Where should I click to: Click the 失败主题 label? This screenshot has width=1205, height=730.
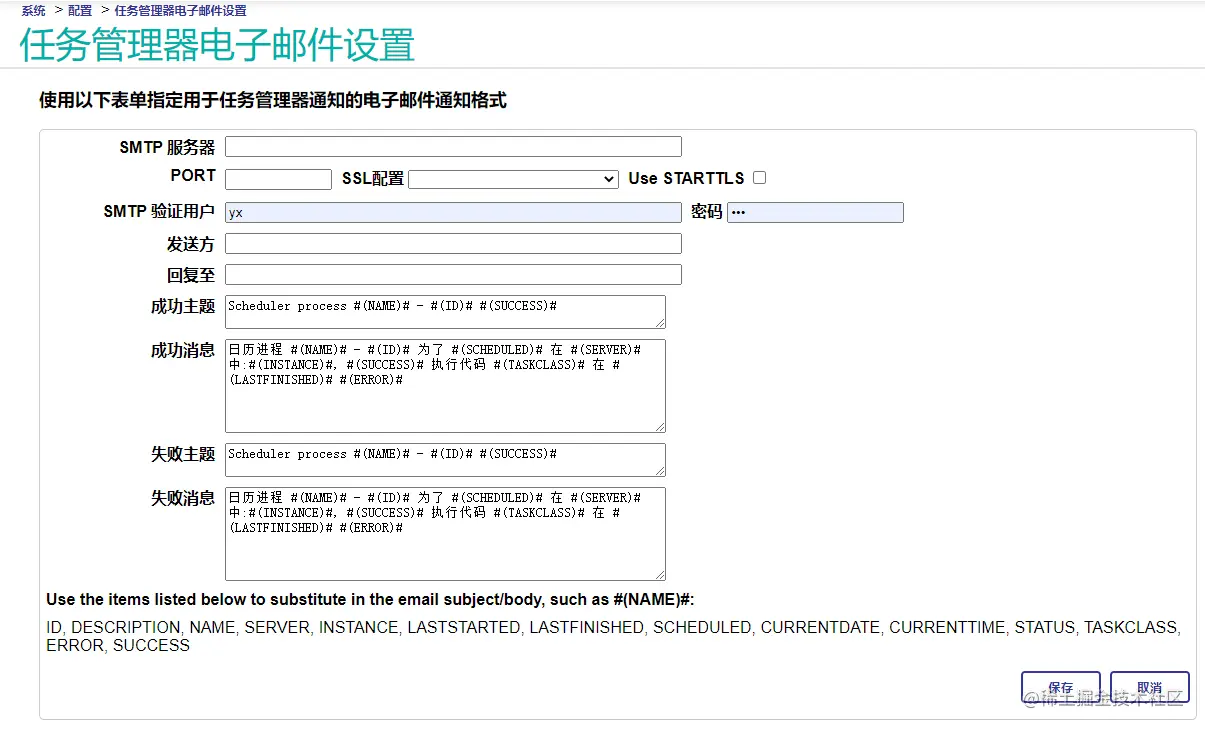[x=183, y=454]
